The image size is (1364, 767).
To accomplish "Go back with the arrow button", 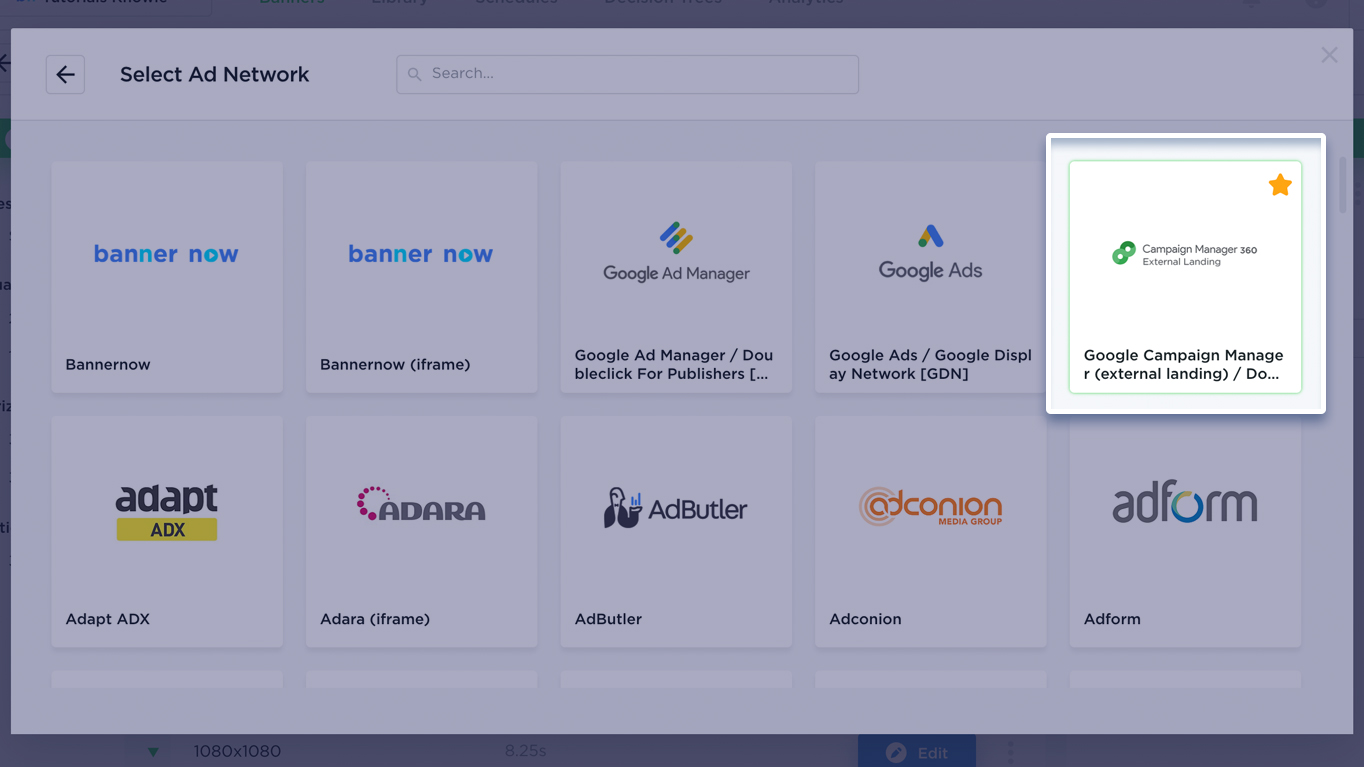I will point(65,74).
